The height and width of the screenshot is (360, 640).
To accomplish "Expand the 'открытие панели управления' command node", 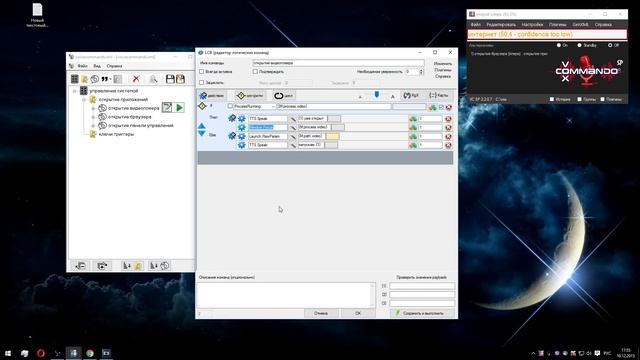I will tap(93, 126).
